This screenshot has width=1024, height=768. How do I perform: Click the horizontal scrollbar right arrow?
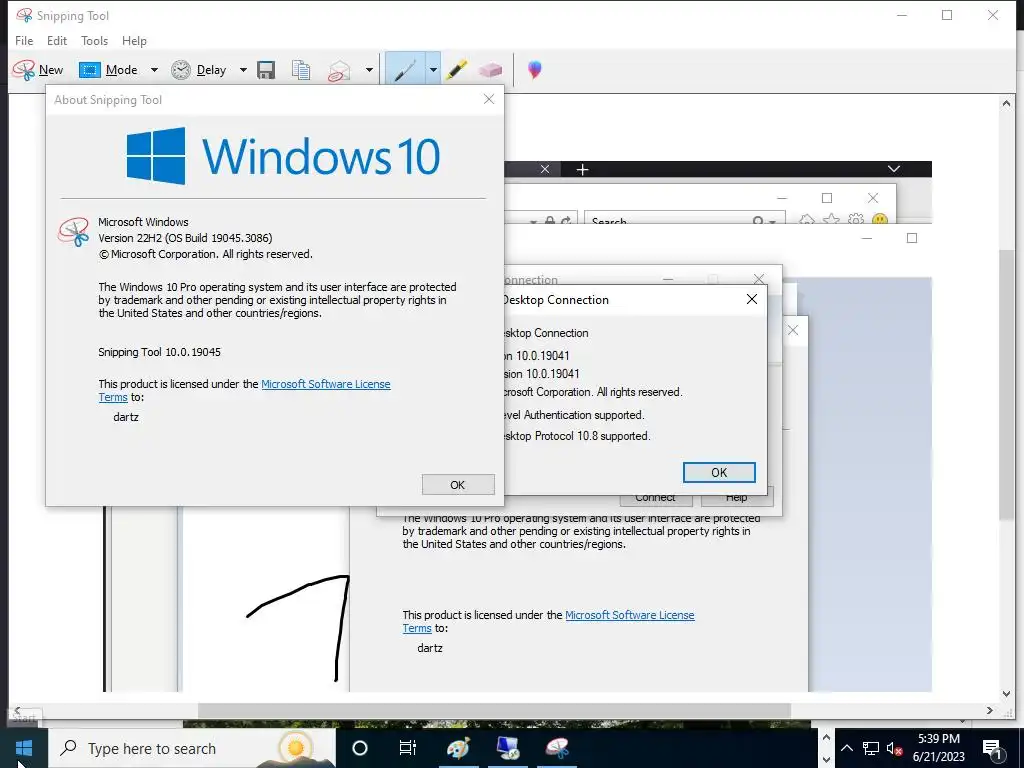990,711
